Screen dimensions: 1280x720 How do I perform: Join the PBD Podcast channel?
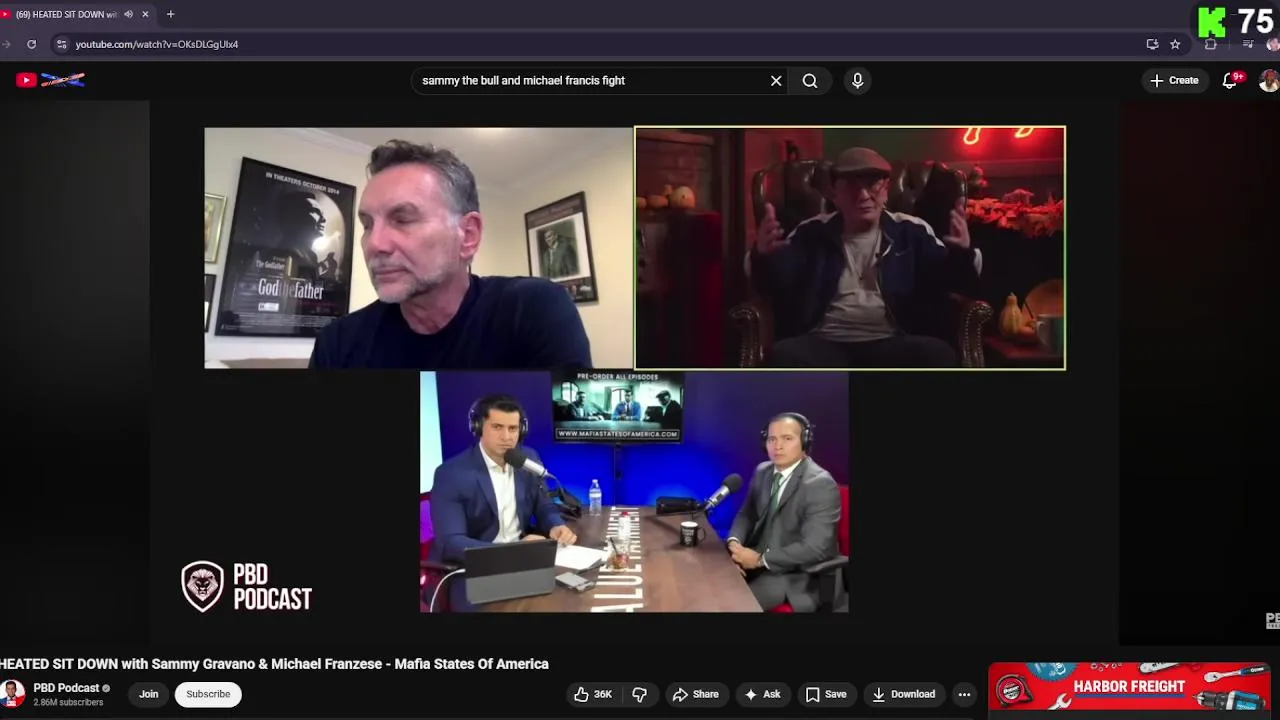(x=148, y=694)
